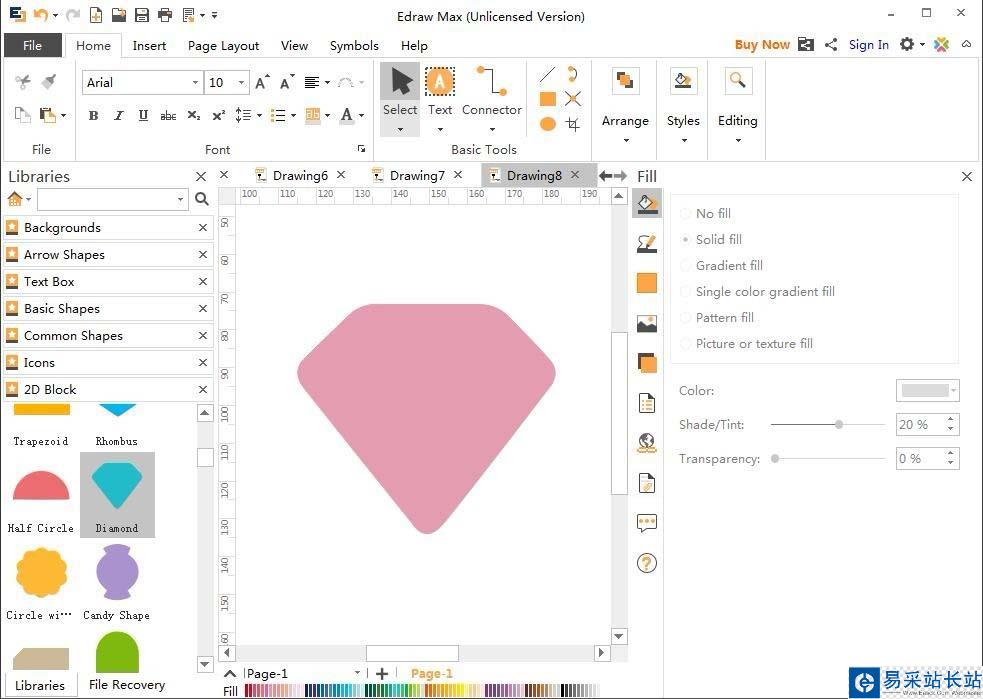Image resolution: width=983 pixels, height=699 pixels.
Task: Click the Buy Now link
Action: 762,44
